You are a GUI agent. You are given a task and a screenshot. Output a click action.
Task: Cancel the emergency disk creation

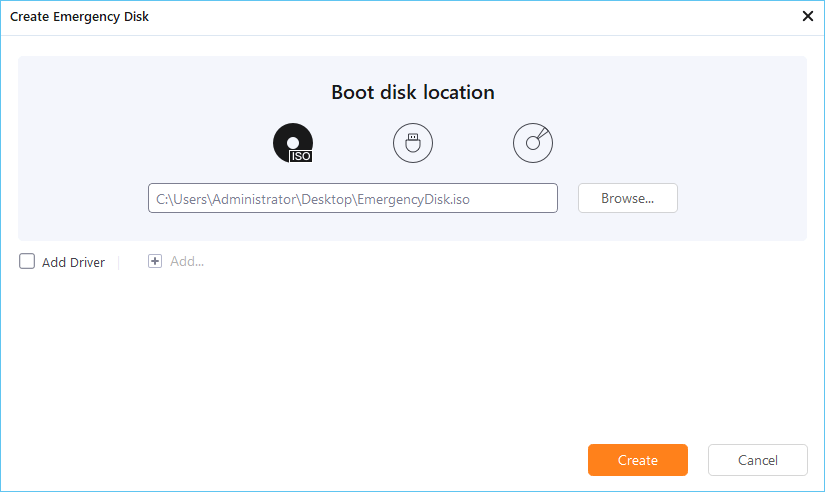pos(757,460)
